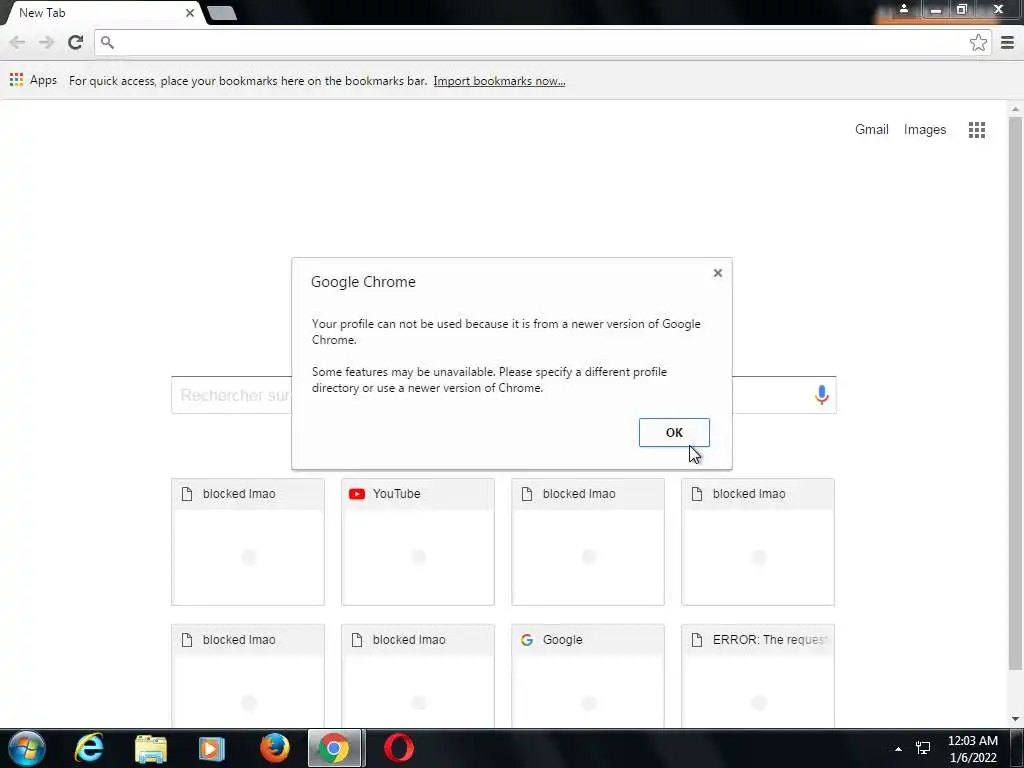The image size is (1024, 768).
Task: Click the Chrome user profile icon in title bar
Action: coord(904,8)
